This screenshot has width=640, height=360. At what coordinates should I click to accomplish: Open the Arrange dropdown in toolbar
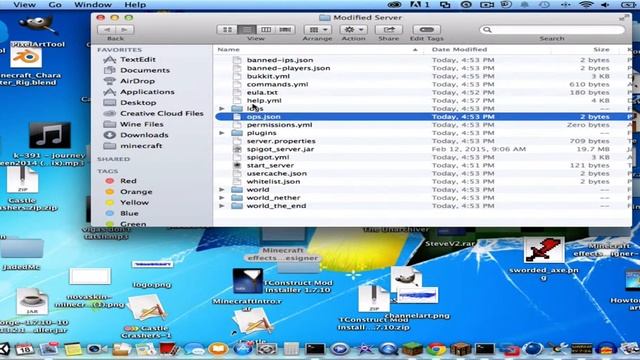click(x=318, y=30)
